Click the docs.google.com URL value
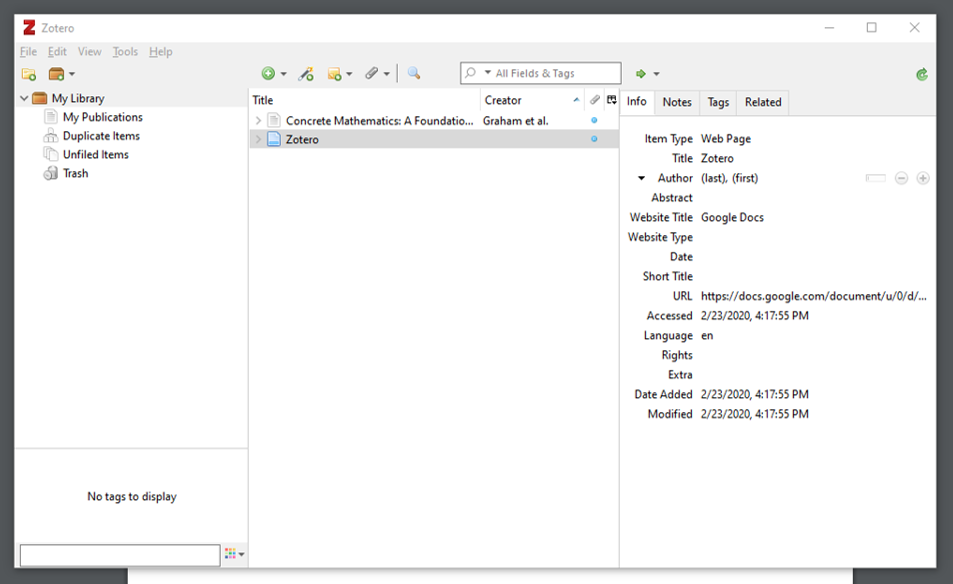 (x=814, y=296)
